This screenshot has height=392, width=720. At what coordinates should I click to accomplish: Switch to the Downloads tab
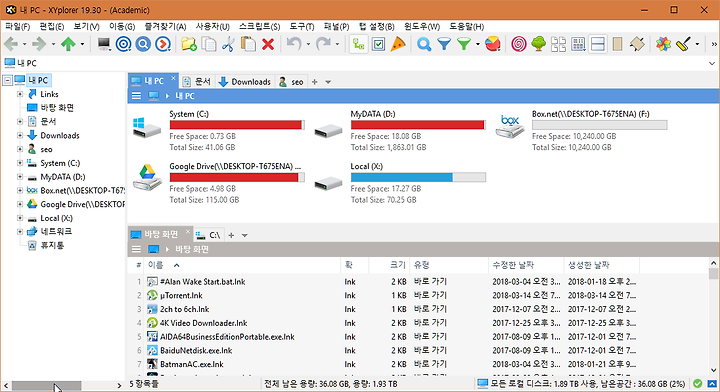tap(245, 82)
